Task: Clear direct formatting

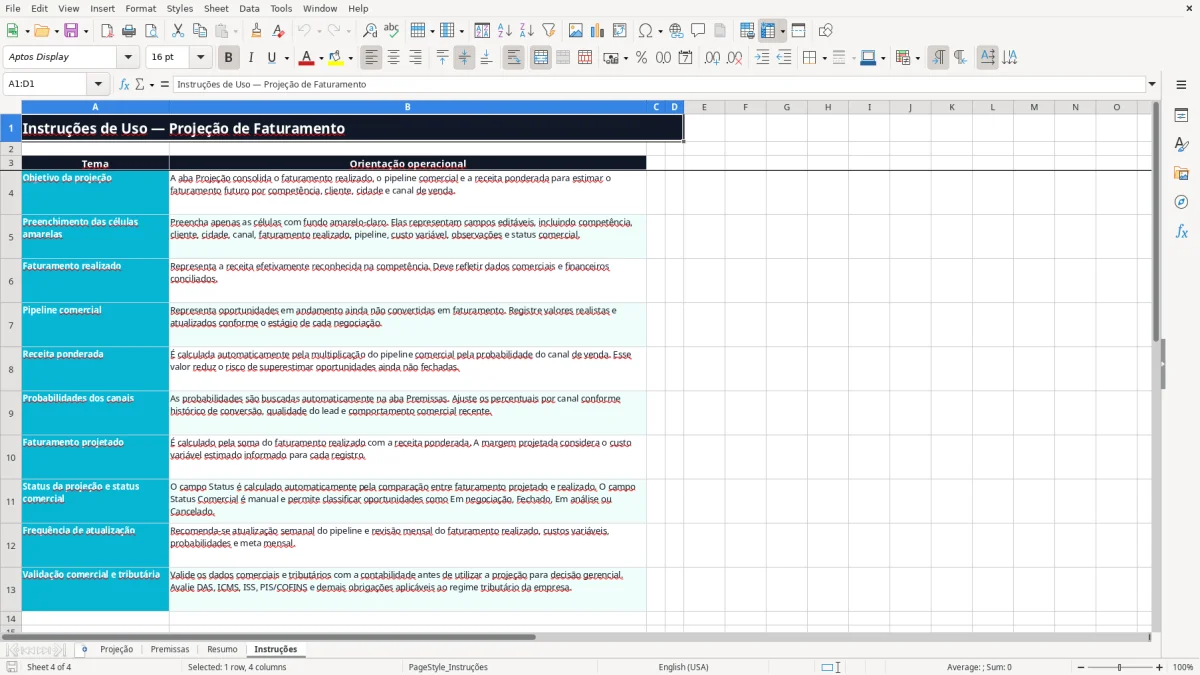Action: tap(279, 31)
